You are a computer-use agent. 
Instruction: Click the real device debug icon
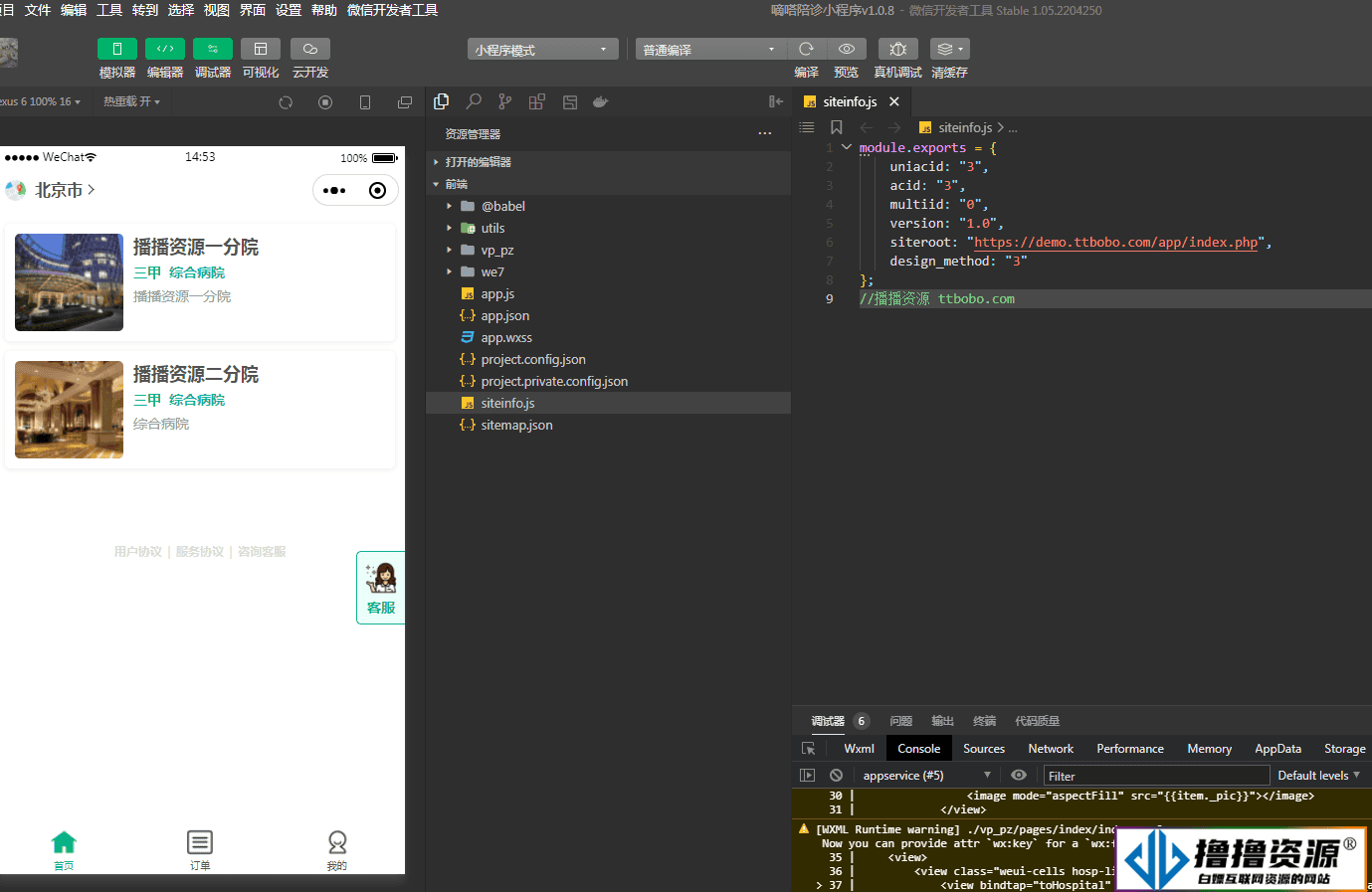pyautogui.click(x=897, y=49)
